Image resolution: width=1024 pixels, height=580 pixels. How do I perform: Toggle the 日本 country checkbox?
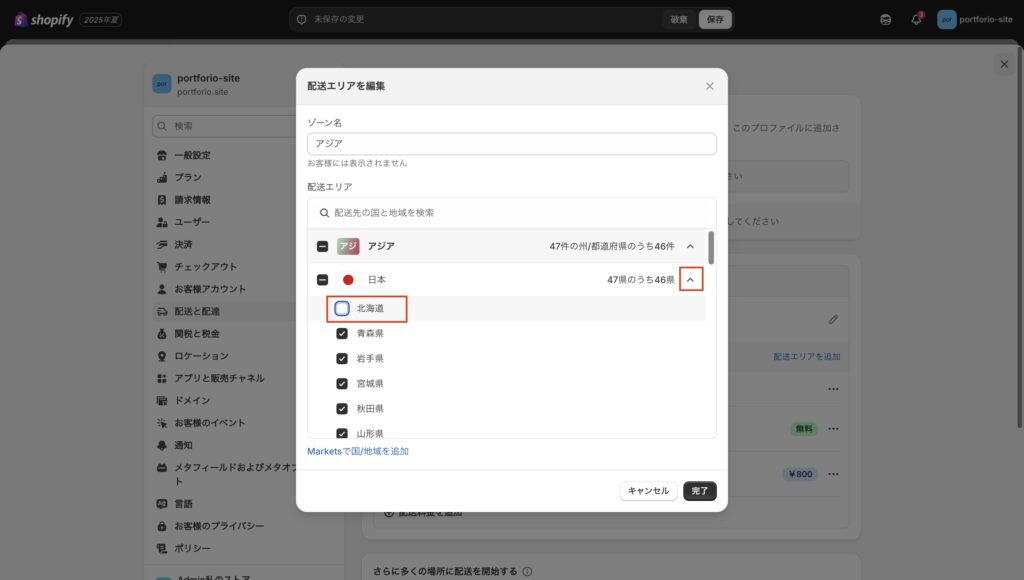click(323, 280)
